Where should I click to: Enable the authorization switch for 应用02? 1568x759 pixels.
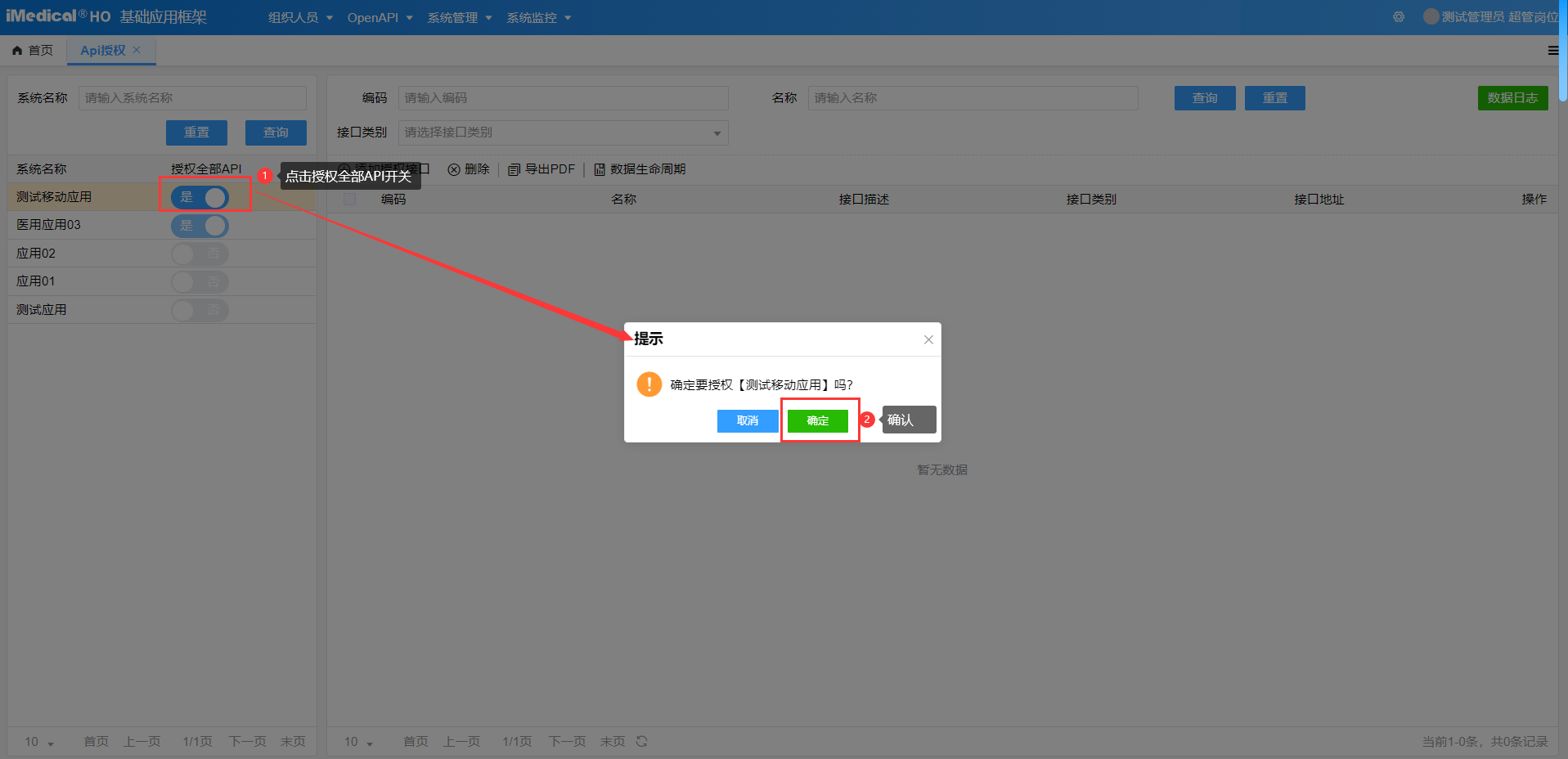coord(200,254)
